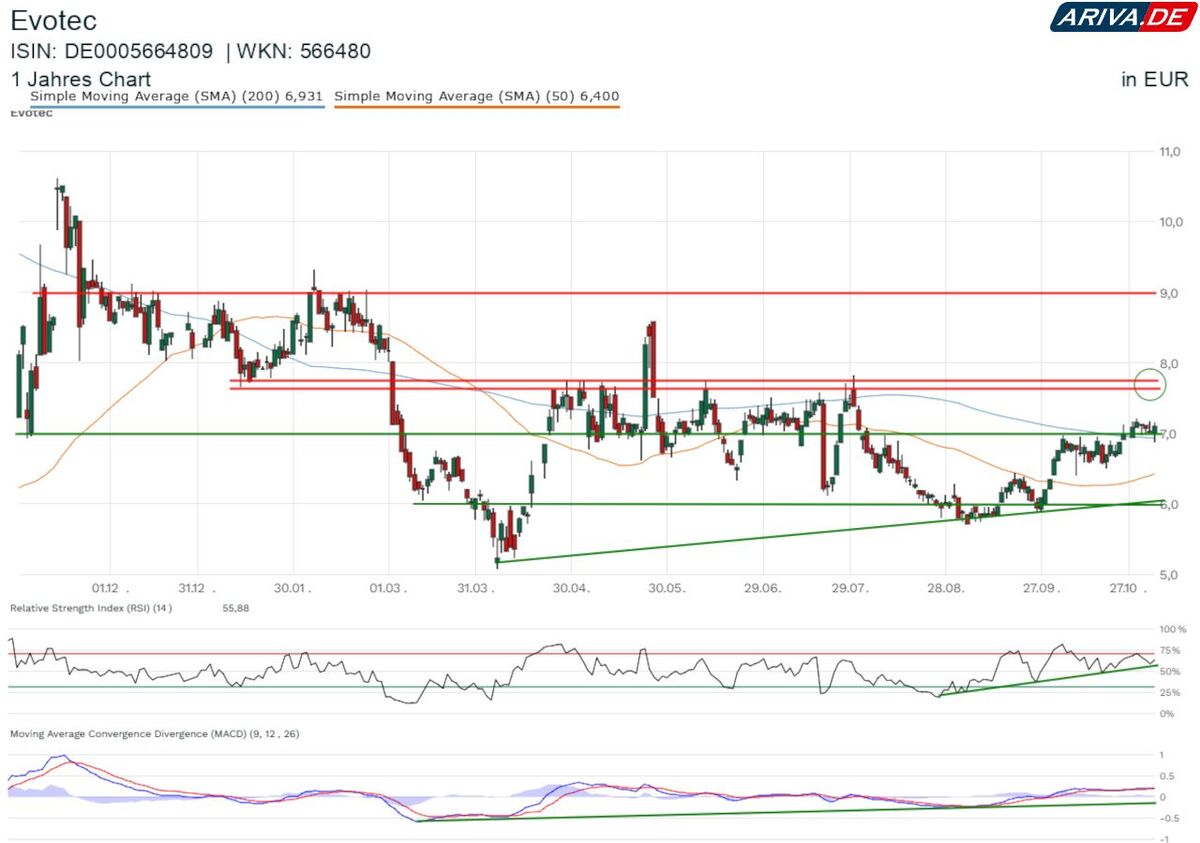Image resolution: width=1200 pixels, height=843 pixels.
Task: Click the 27.09. date axis label
Action: point(1040,589)
